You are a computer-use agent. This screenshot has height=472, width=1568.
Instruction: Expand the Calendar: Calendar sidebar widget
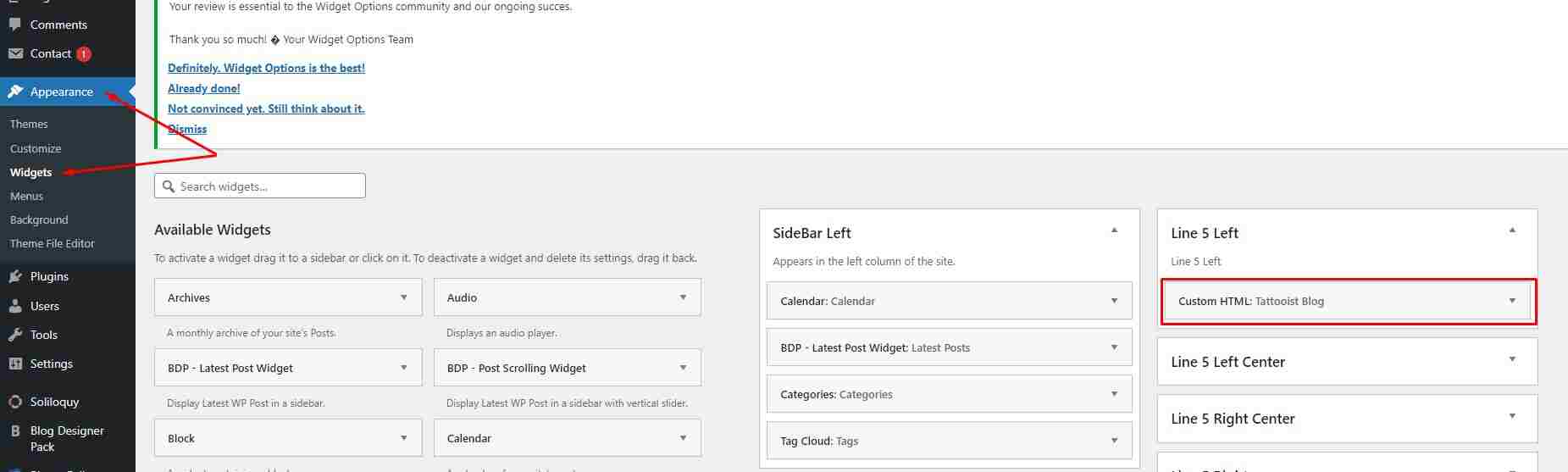tap(1114, 301)
